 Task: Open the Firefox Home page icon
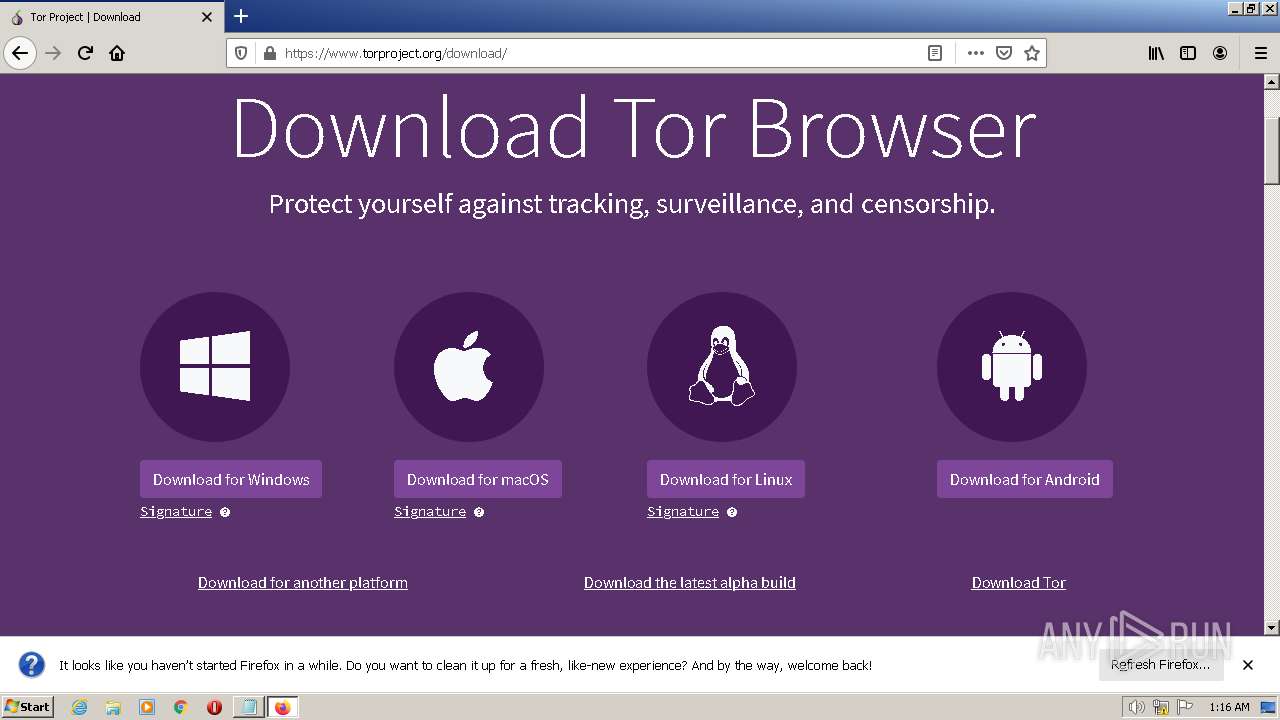[x=117, y=53]
